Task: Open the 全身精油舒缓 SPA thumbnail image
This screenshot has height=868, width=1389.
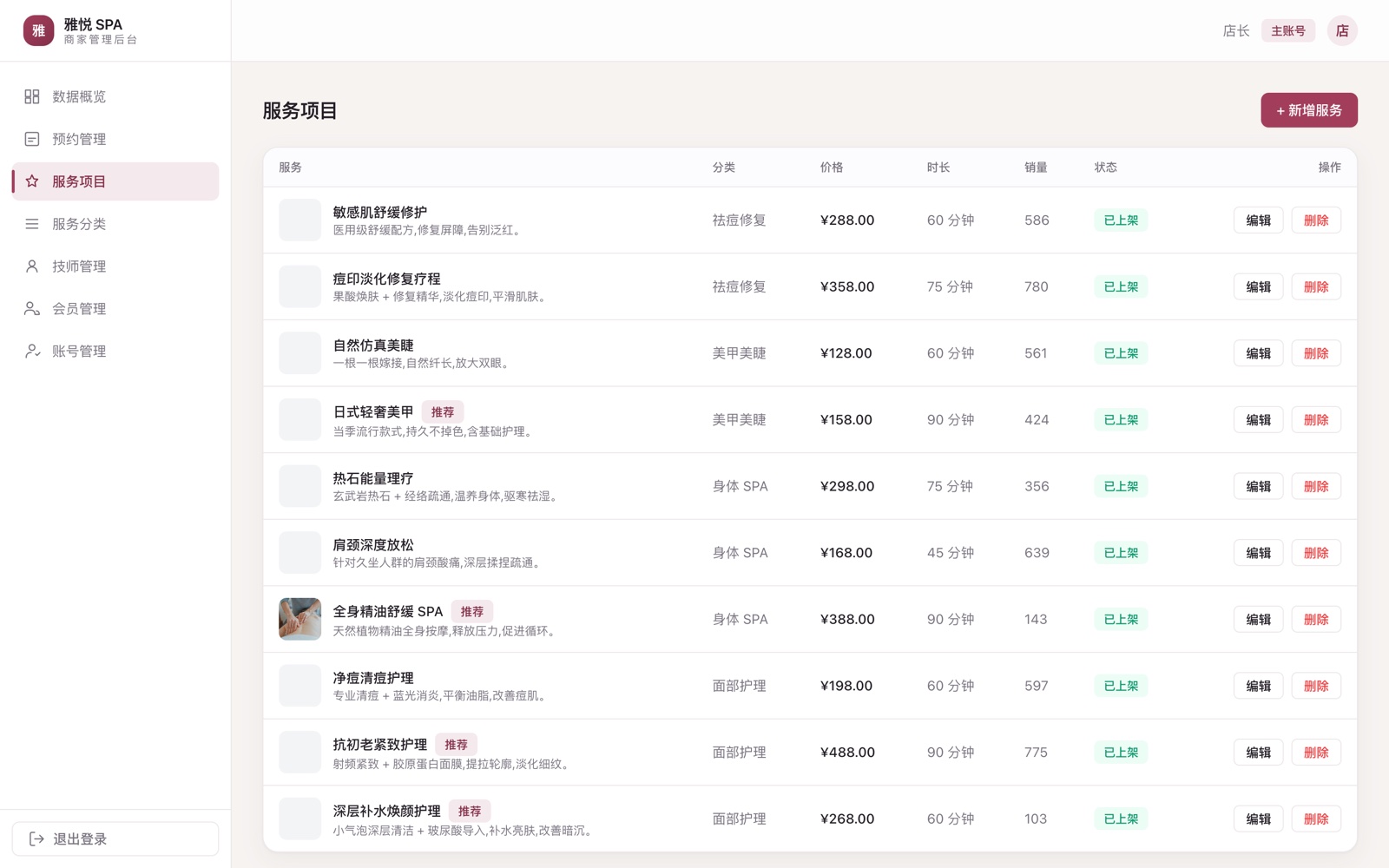Action: pos(300,619)
